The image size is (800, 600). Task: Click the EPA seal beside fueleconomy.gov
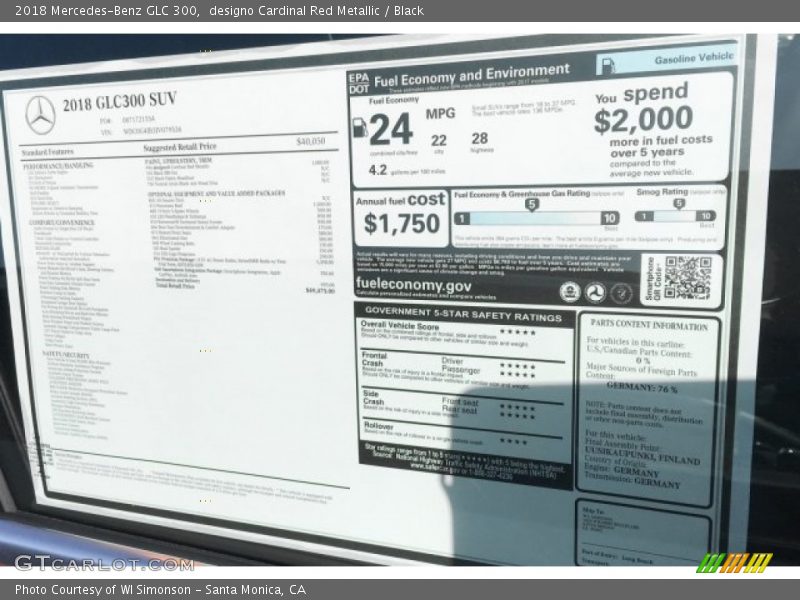pos(570,292)
